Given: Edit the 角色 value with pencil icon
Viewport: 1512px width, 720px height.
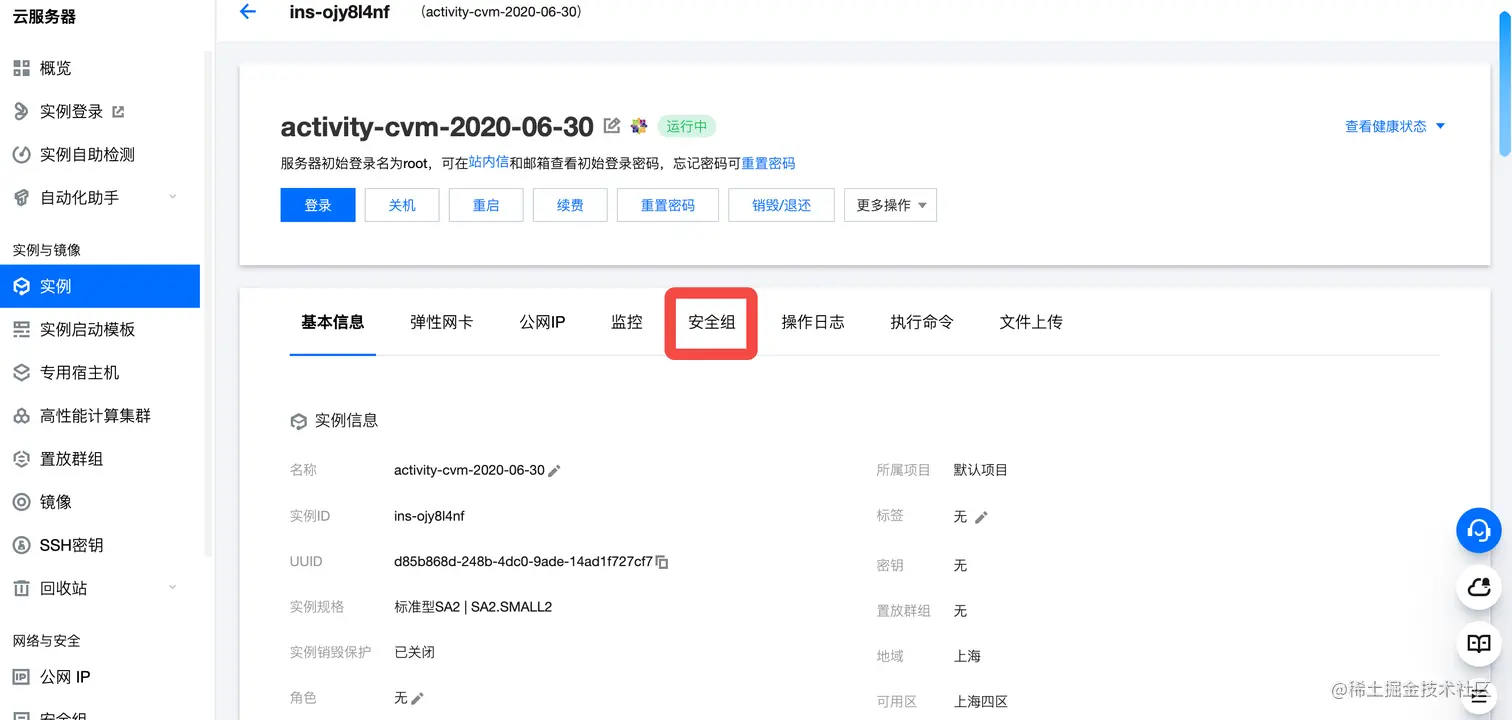Looking at the screenshot, I should (x=417, y=698).
